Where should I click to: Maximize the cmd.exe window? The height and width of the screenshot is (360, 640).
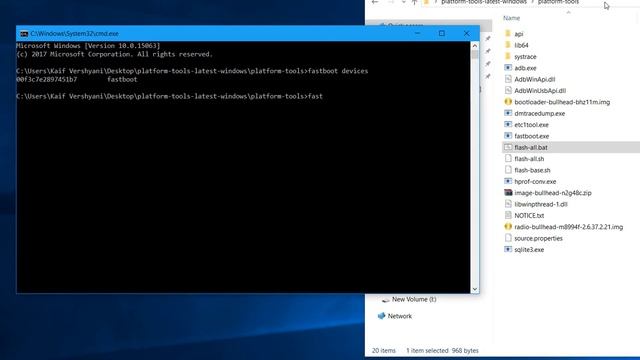tap(442, 33)
